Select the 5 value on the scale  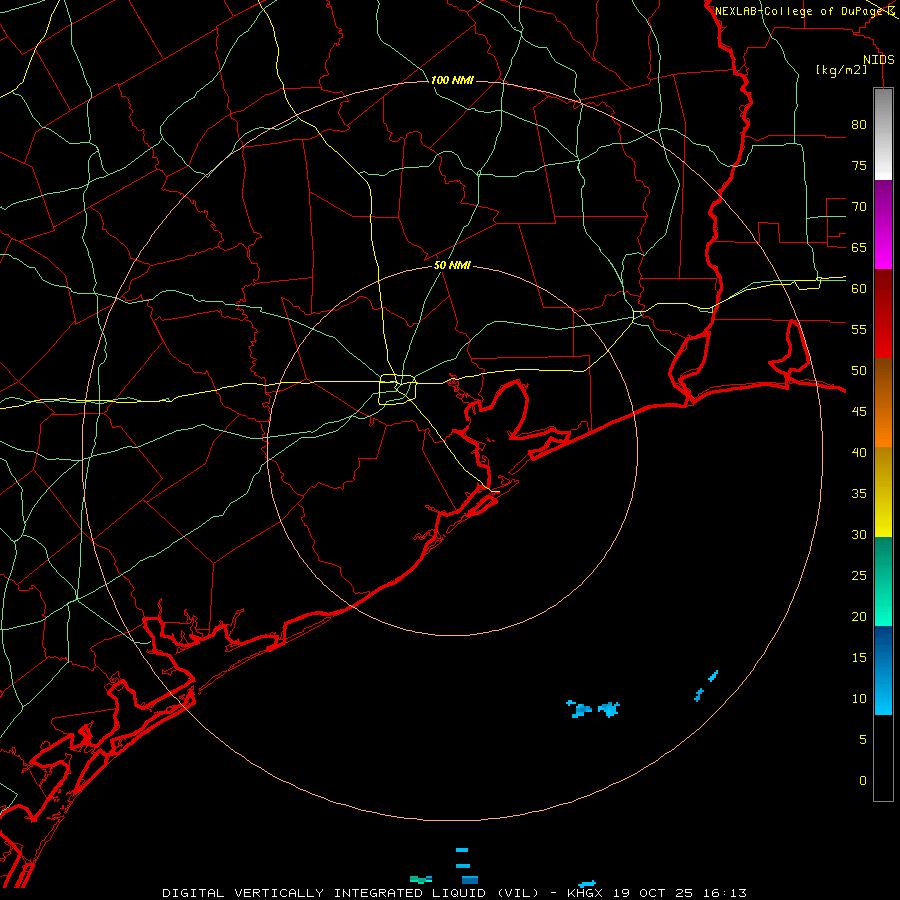[x=863, y=739]
